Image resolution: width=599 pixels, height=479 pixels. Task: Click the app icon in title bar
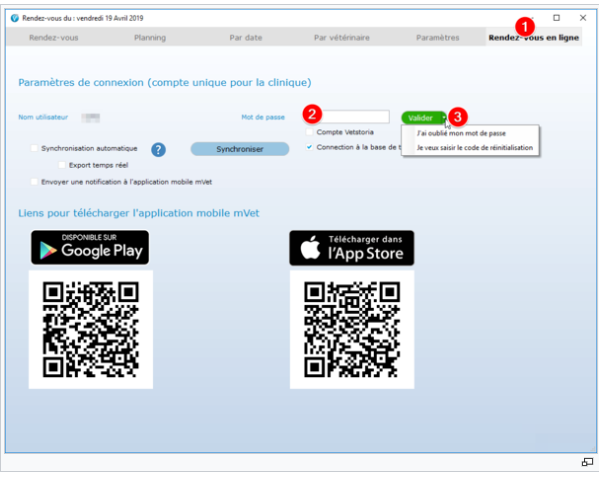tap(15, 18)
